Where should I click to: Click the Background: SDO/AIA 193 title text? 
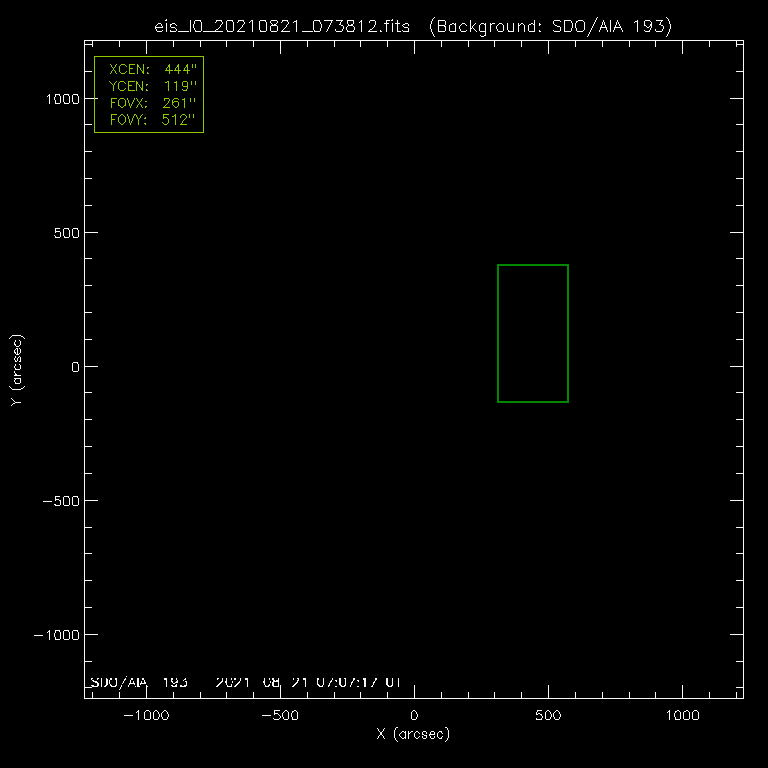click(549, 27)
